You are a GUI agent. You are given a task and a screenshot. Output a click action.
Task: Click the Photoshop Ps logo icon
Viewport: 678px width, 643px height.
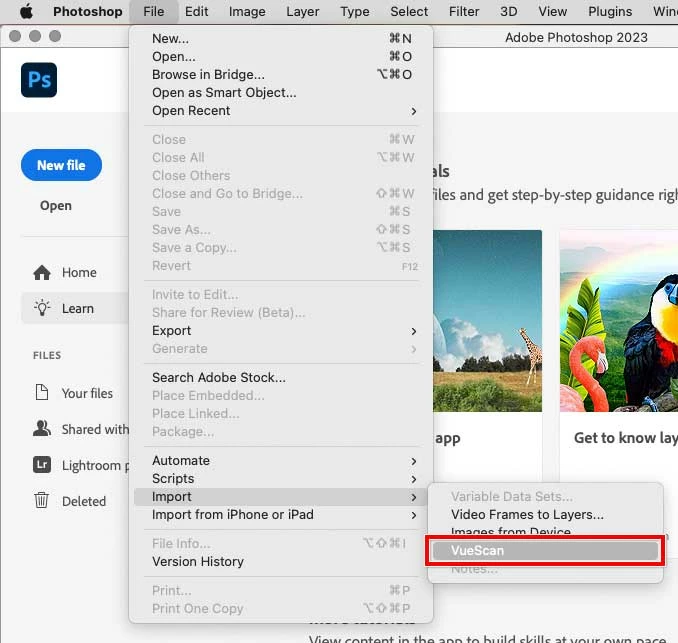pyautogui.click(x=39, y=80)
